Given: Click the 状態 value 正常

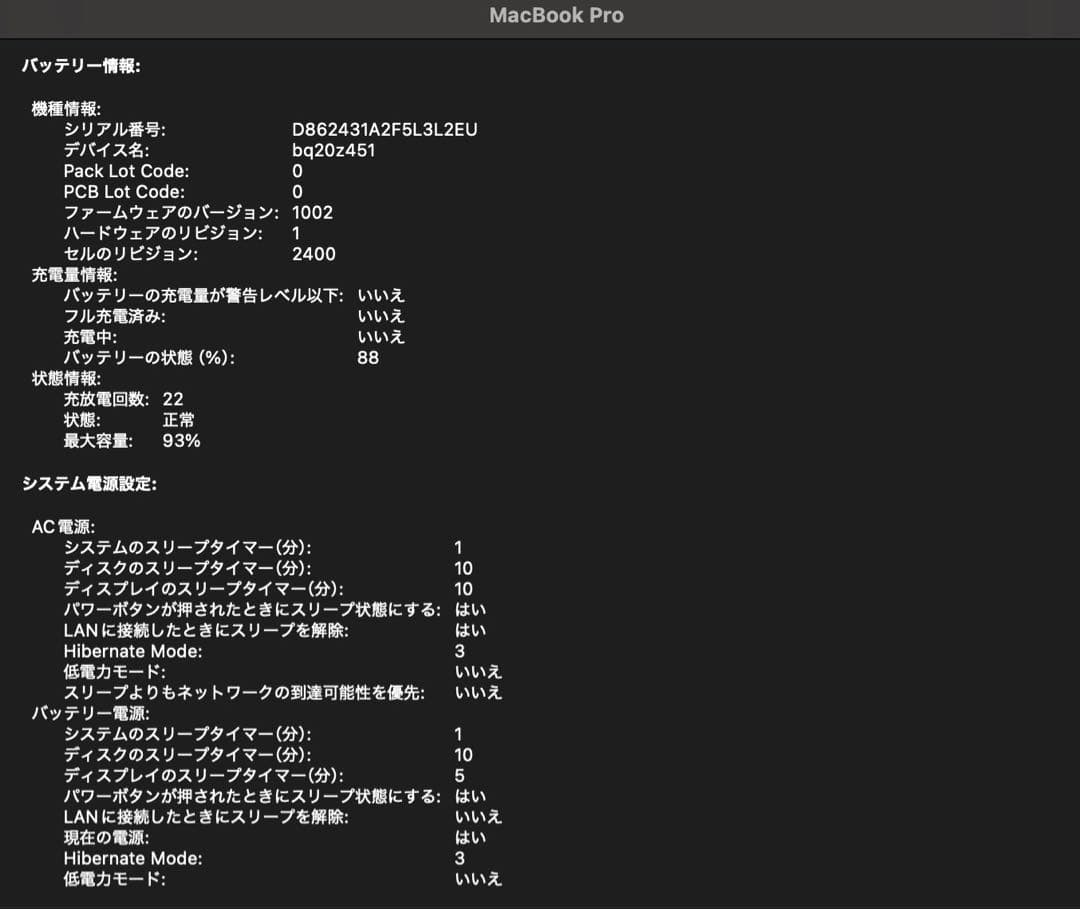Looking at the screenshot, I should click(x=178, y=420).
